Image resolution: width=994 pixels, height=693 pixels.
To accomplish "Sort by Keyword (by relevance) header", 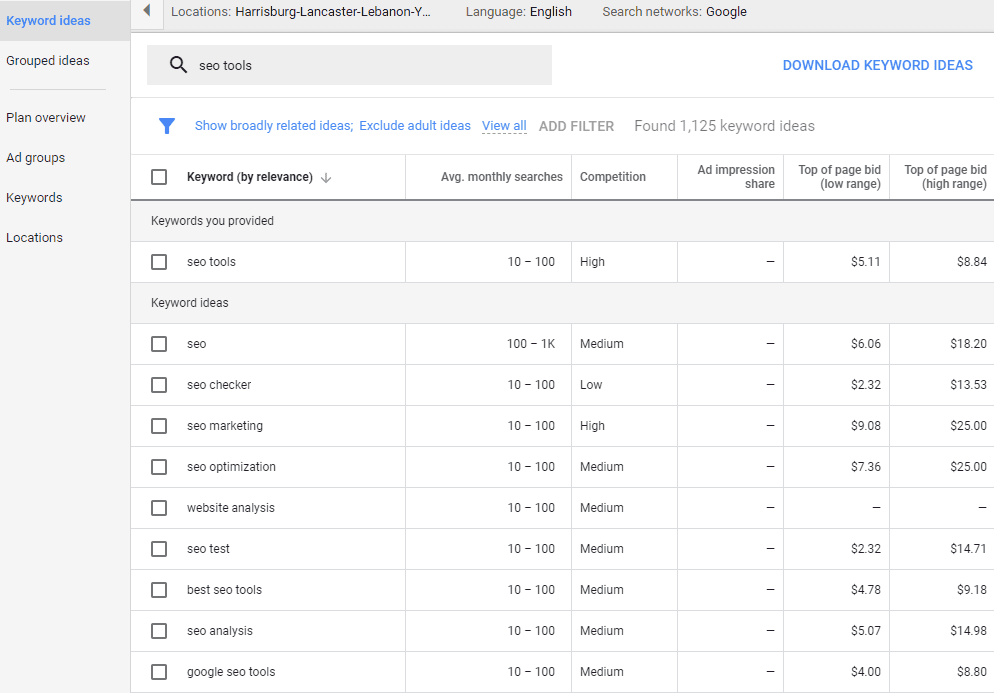I will coord(250,177).
